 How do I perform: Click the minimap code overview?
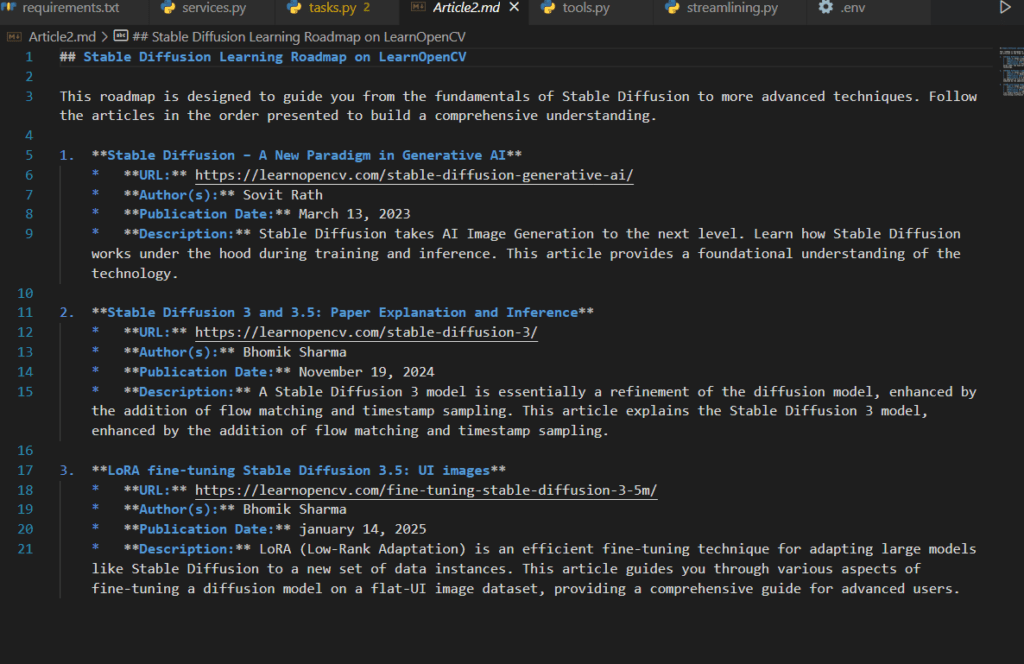[1010, 70]
